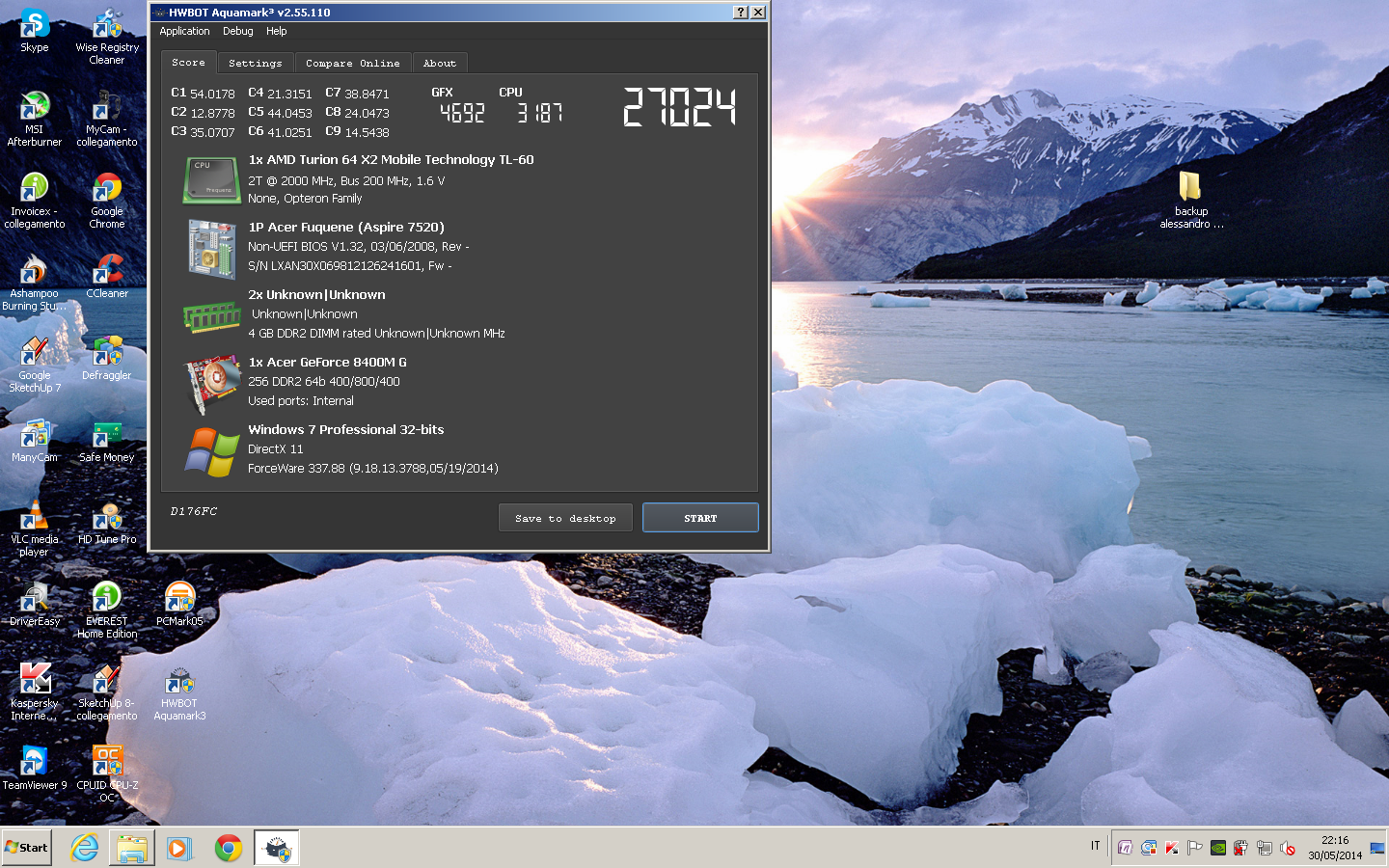
Task: Open Google SketchUp 7 shortcut
Action: 35,364
